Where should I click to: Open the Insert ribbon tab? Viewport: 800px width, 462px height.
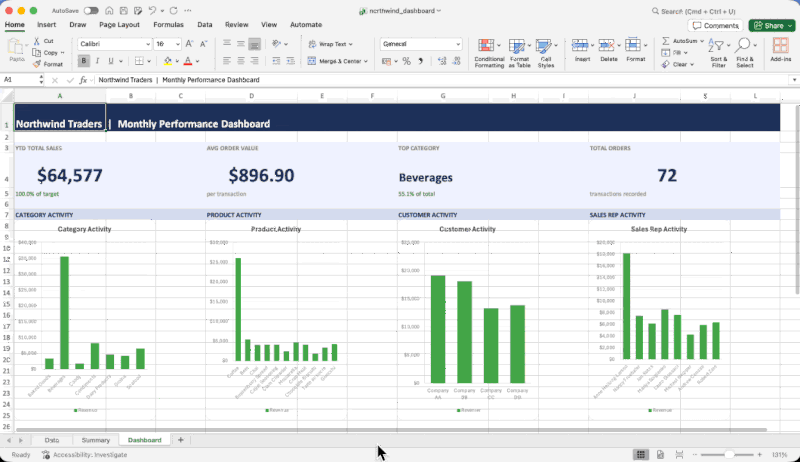tap(46, 24)
